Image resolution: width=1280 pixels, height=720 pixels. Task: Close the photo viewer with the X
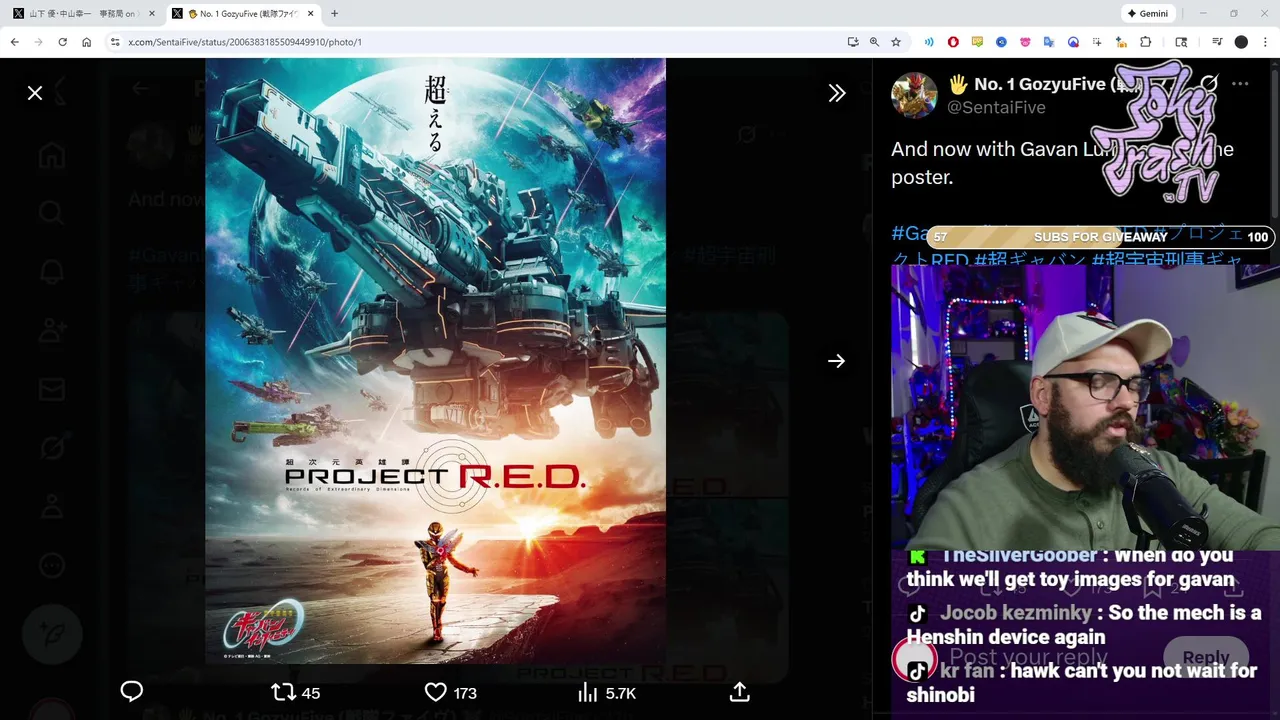(35, 93)
